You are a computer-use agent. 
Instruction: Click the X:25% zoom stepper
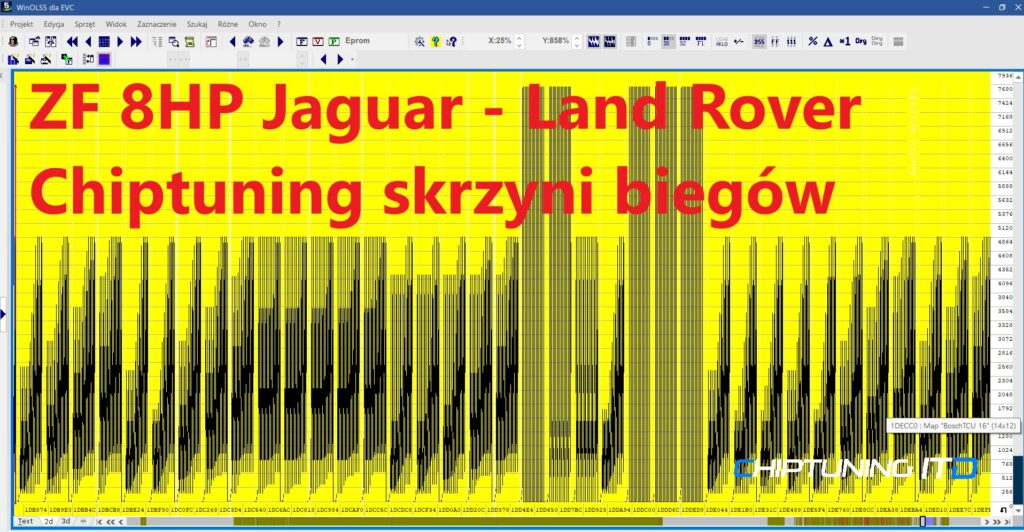519,41
